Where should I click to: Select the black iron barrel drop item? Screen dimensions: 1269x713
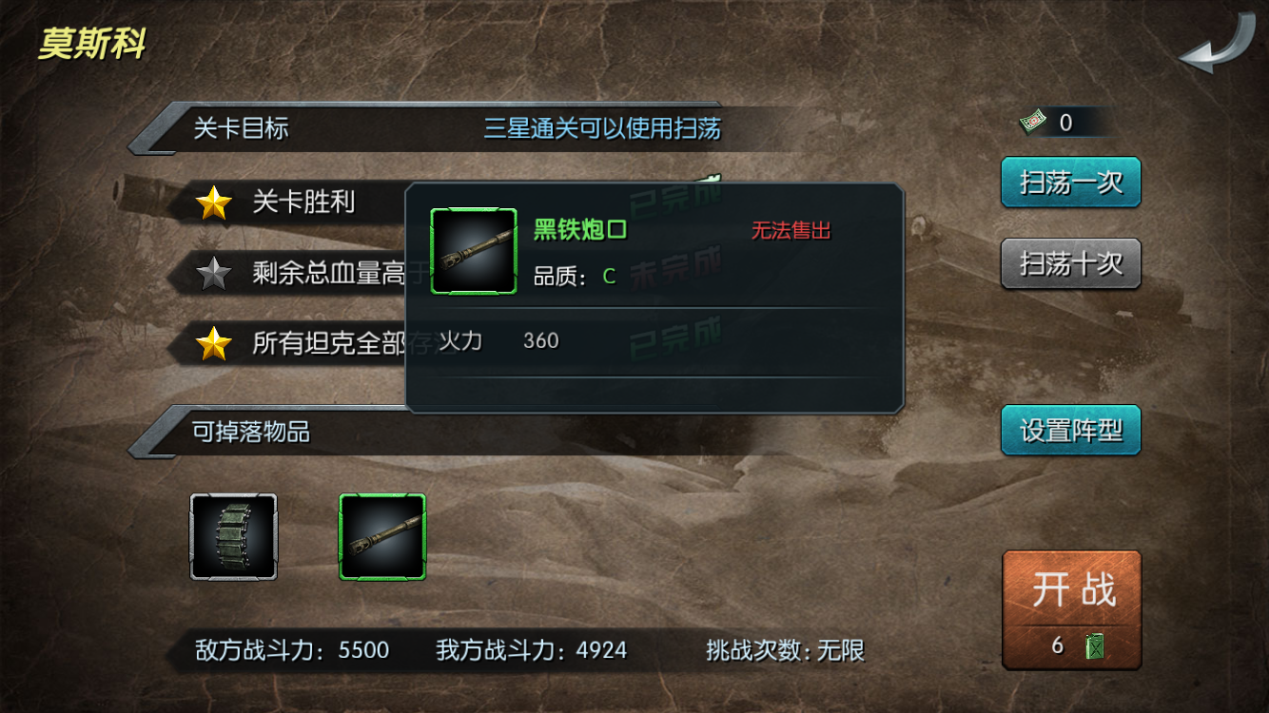coord(382,537)
